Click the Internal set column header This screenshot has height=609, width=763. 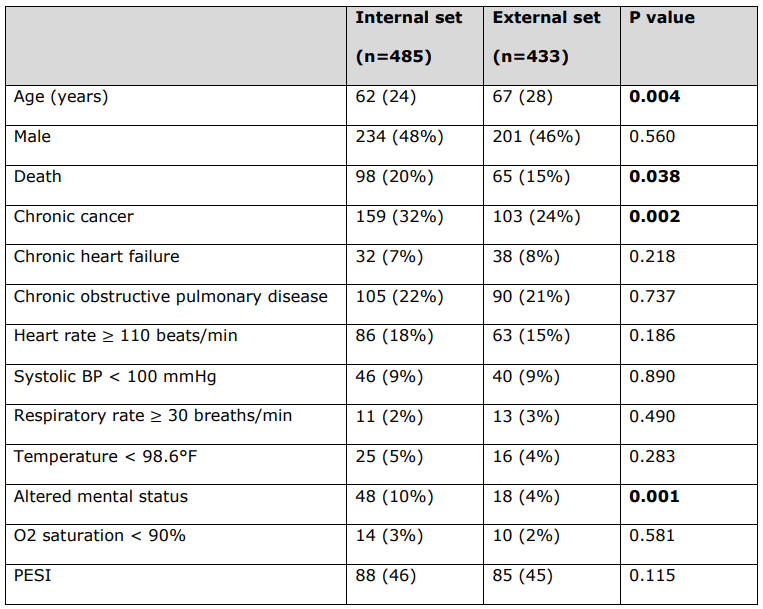coord(409,18)
